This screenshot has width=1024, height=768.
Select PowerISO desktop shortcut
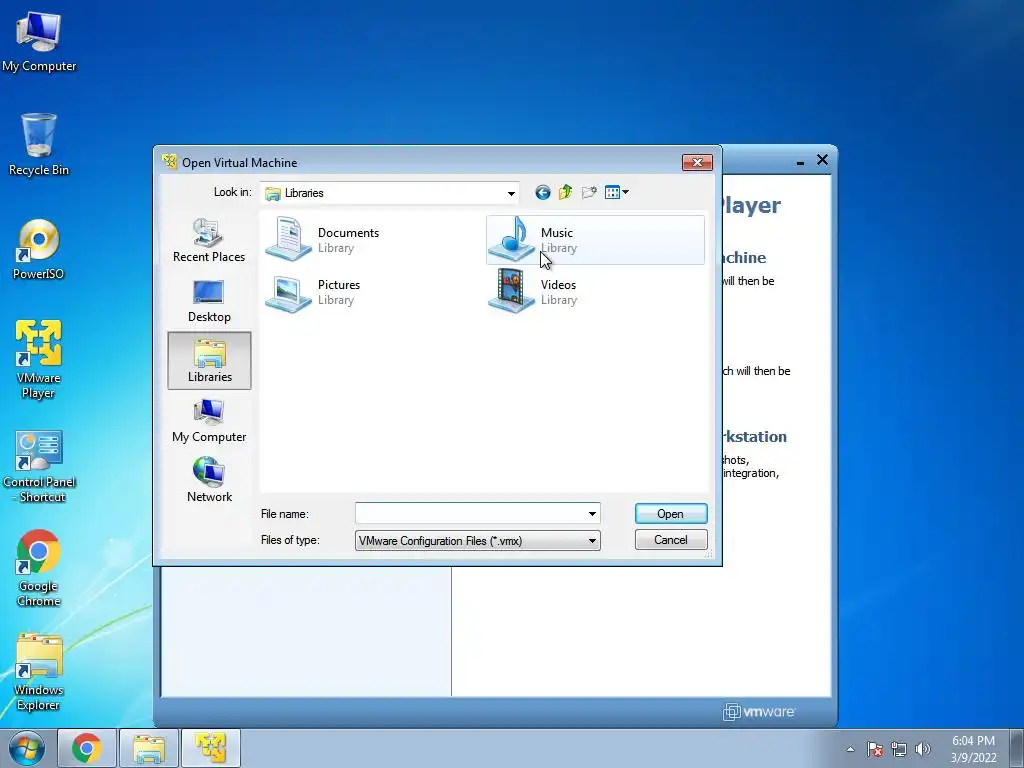click(39, 249)
